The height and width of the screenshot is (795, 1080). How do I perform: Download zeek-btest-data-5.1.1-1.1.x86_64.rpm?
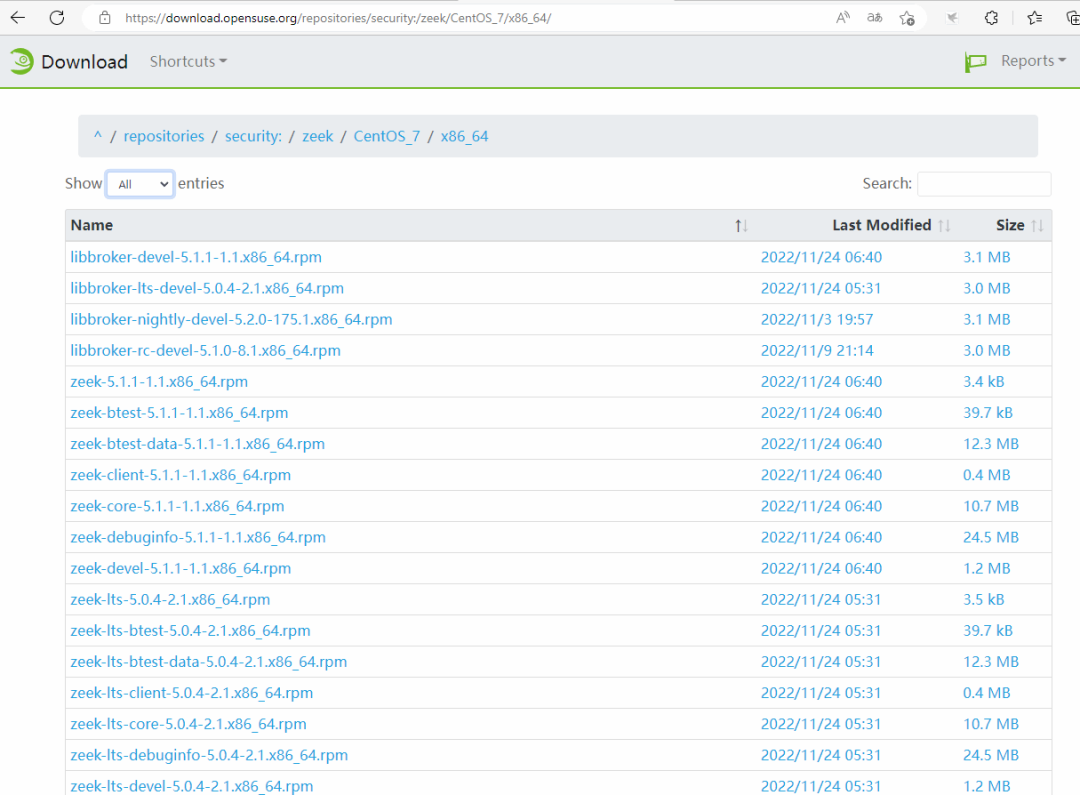[197, 444]
